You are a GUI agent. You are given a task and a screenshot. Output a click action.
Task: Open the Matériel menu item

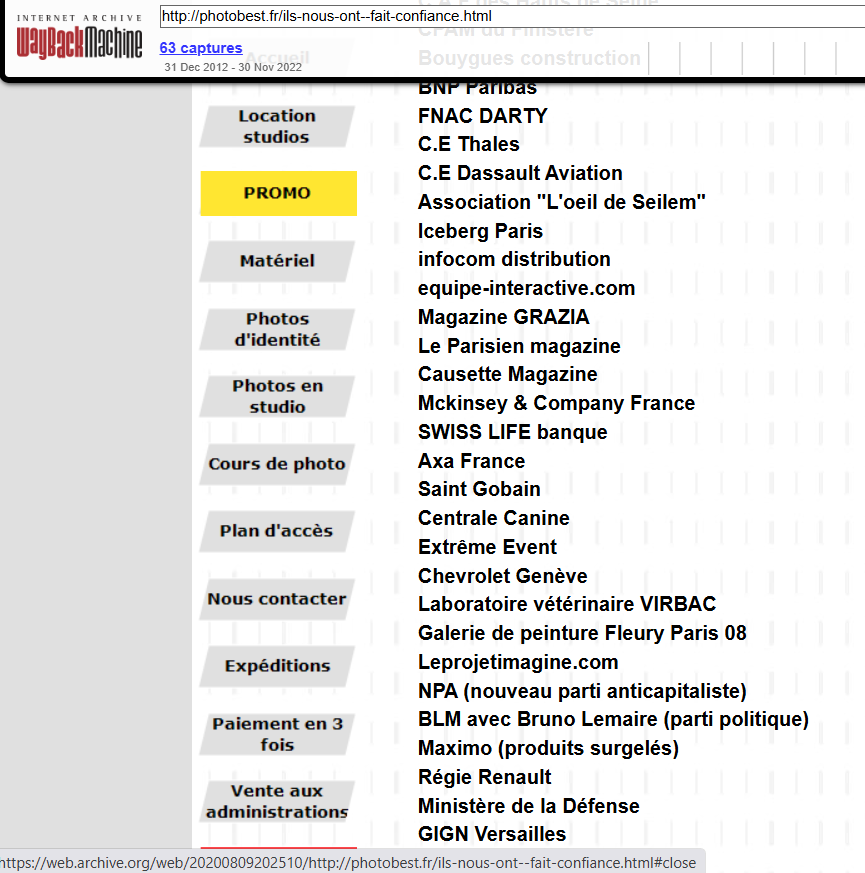point(277,261)
